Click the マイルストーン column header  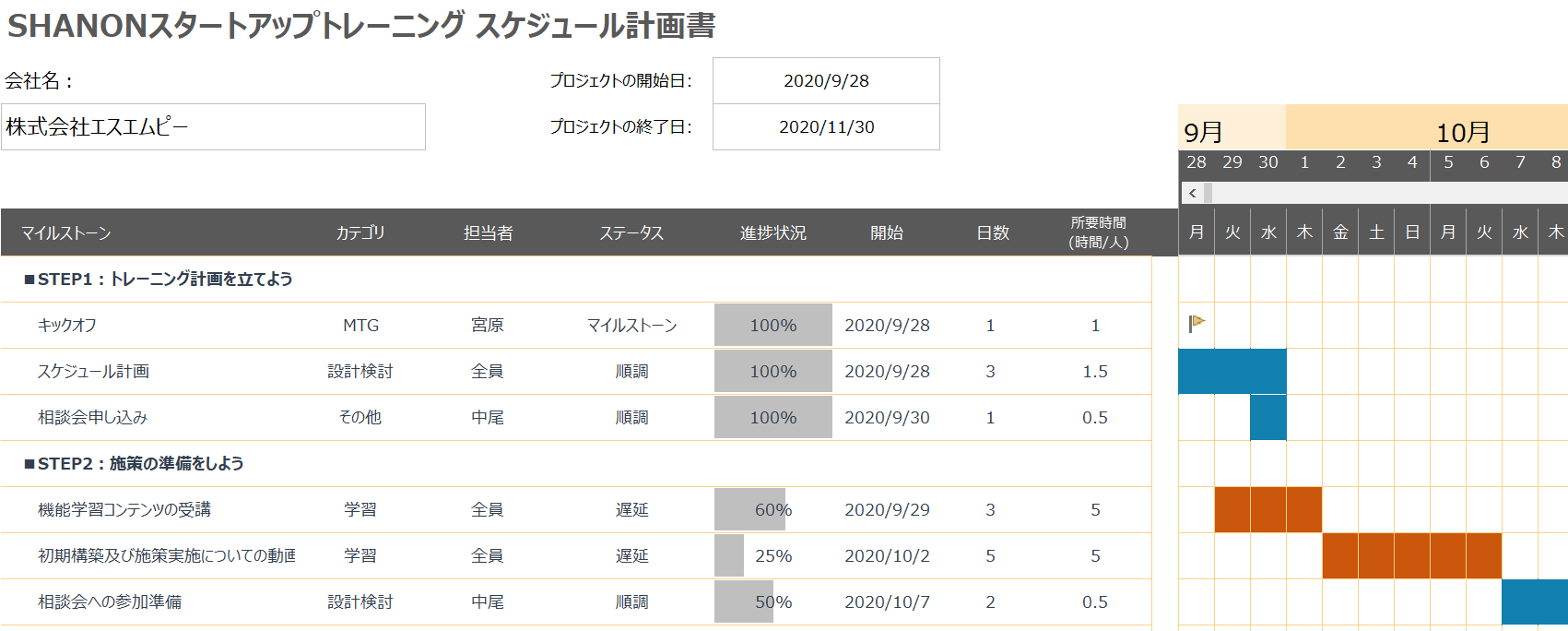click(x=65, y=232)
